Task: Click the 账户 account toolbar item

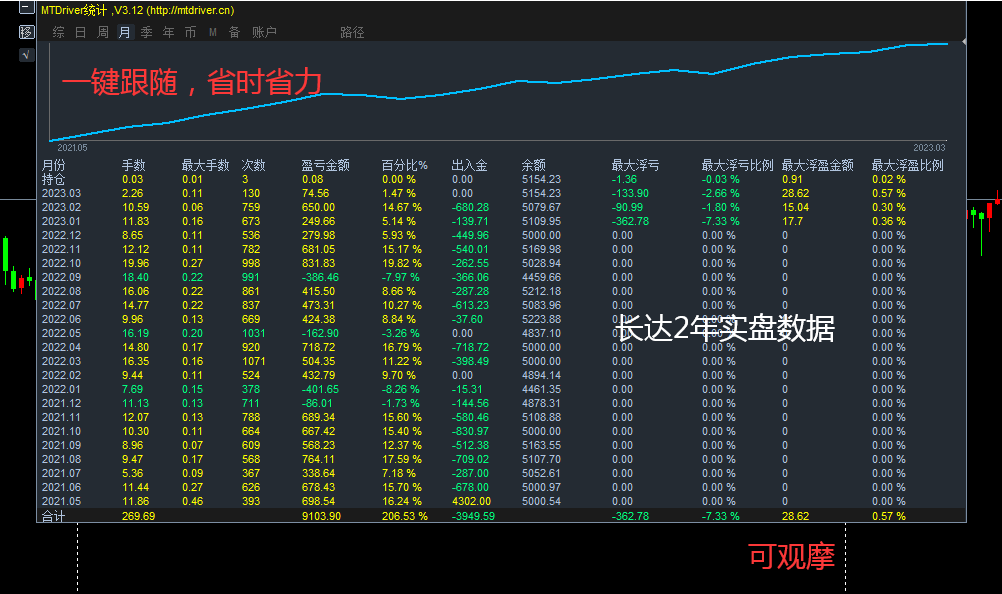Action: [x=263, y=31]
